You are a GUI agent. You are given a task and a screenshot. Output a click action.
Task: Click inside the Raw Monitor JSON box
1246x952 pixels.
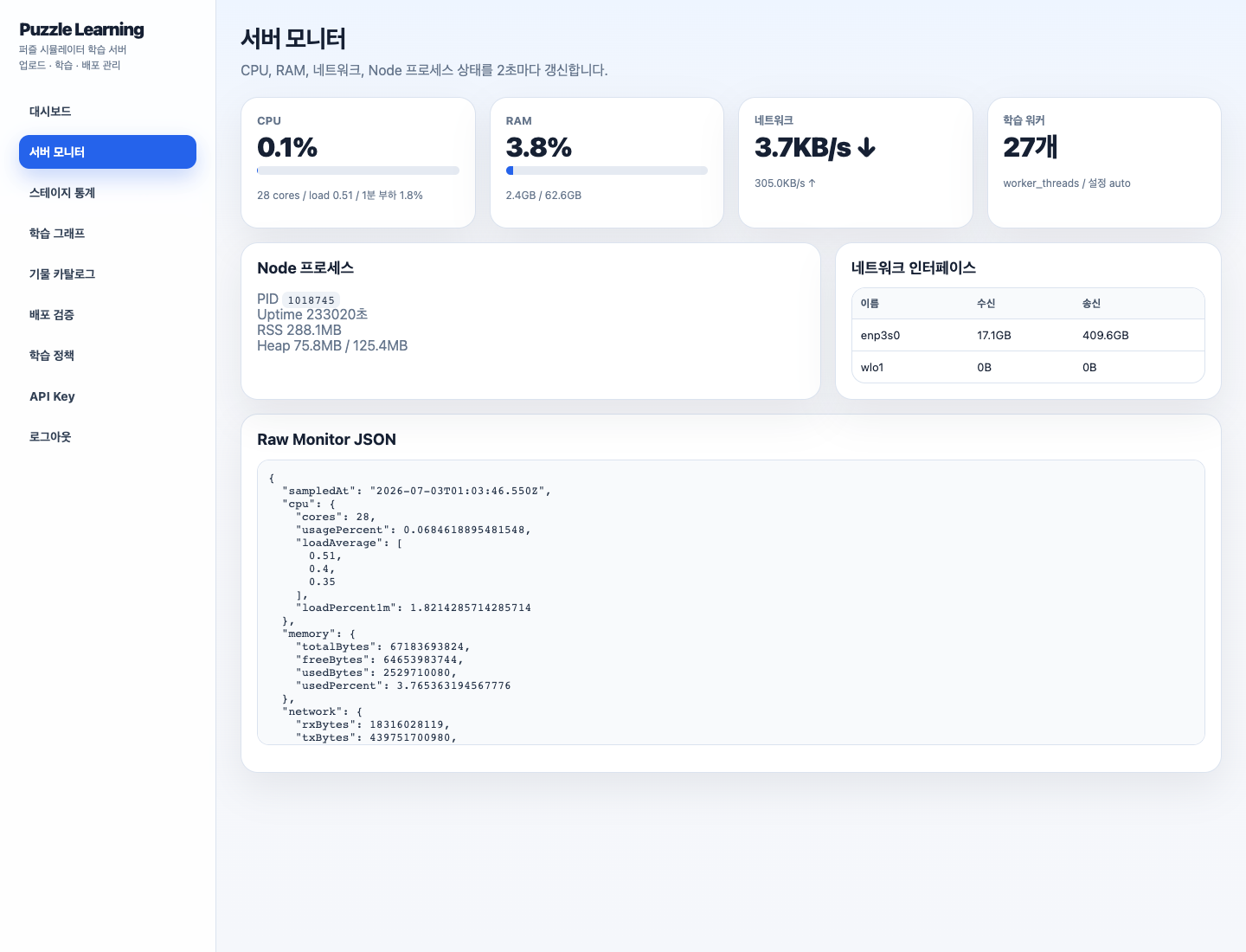(731, 602)
